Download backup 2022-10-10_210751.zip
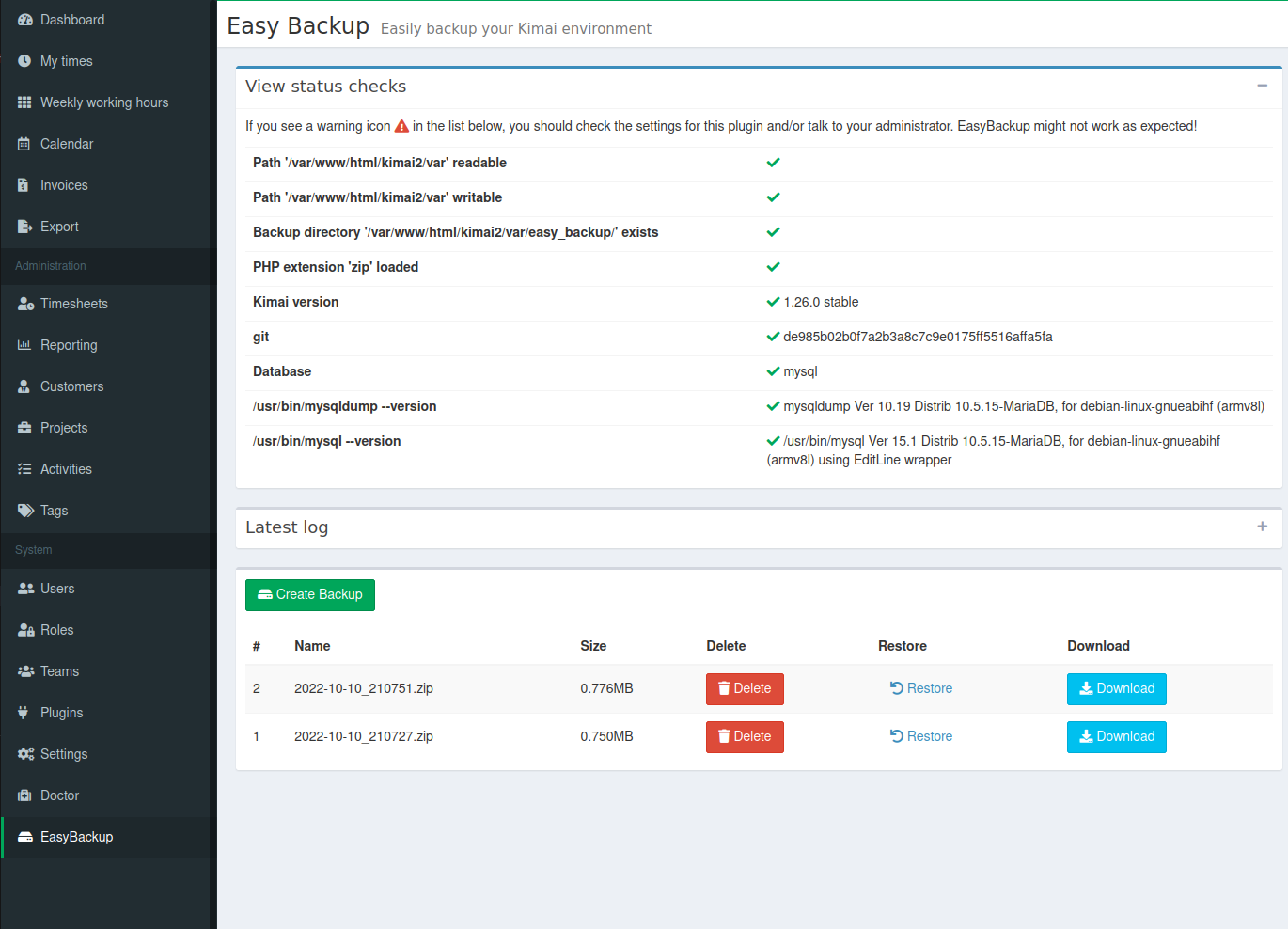 [1117, 689]
